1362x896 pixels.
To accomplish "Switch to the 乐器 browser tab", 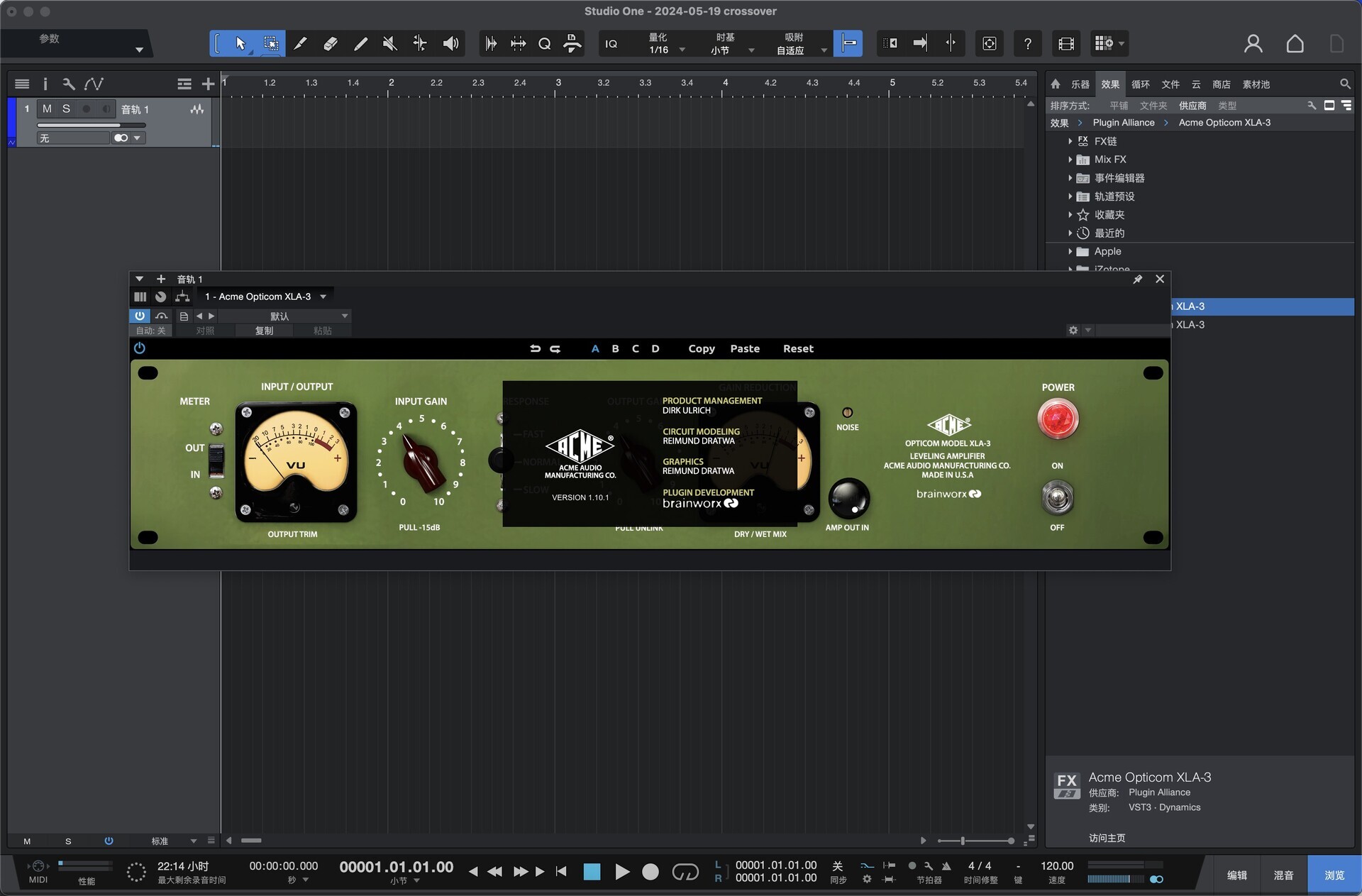I will [x=1080, y=84].
